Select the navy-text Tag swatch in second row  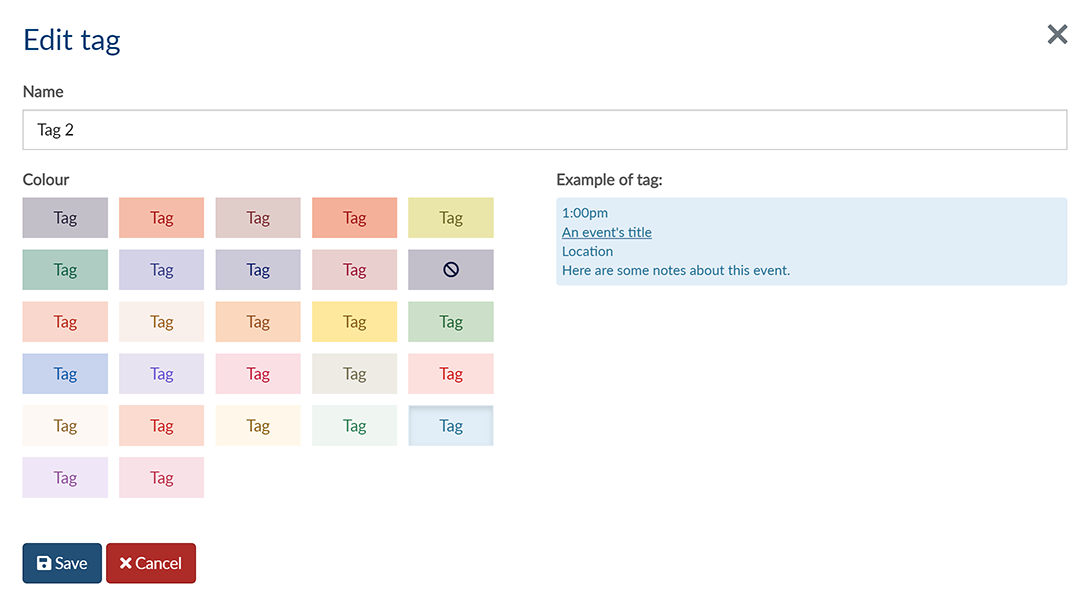(258, 270)
